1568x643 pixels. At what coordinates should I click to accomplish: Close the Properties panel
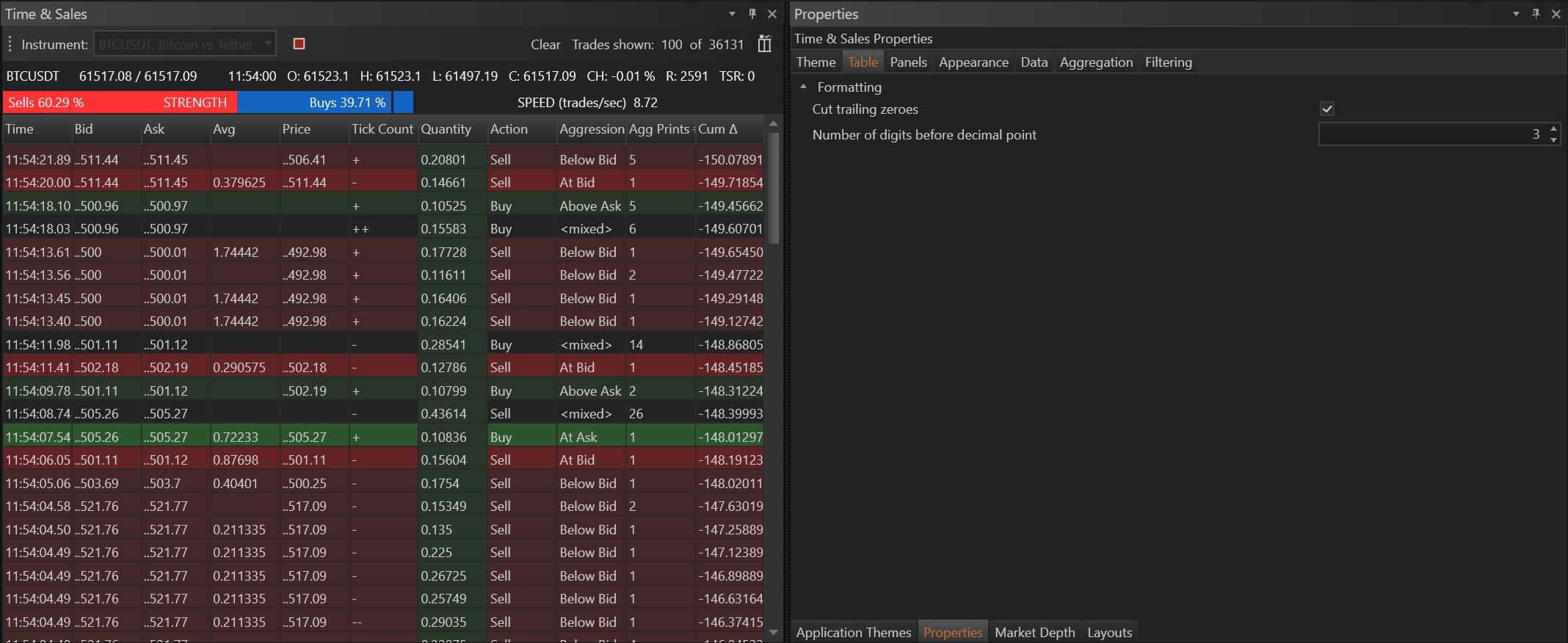(x=1556, y=14)
